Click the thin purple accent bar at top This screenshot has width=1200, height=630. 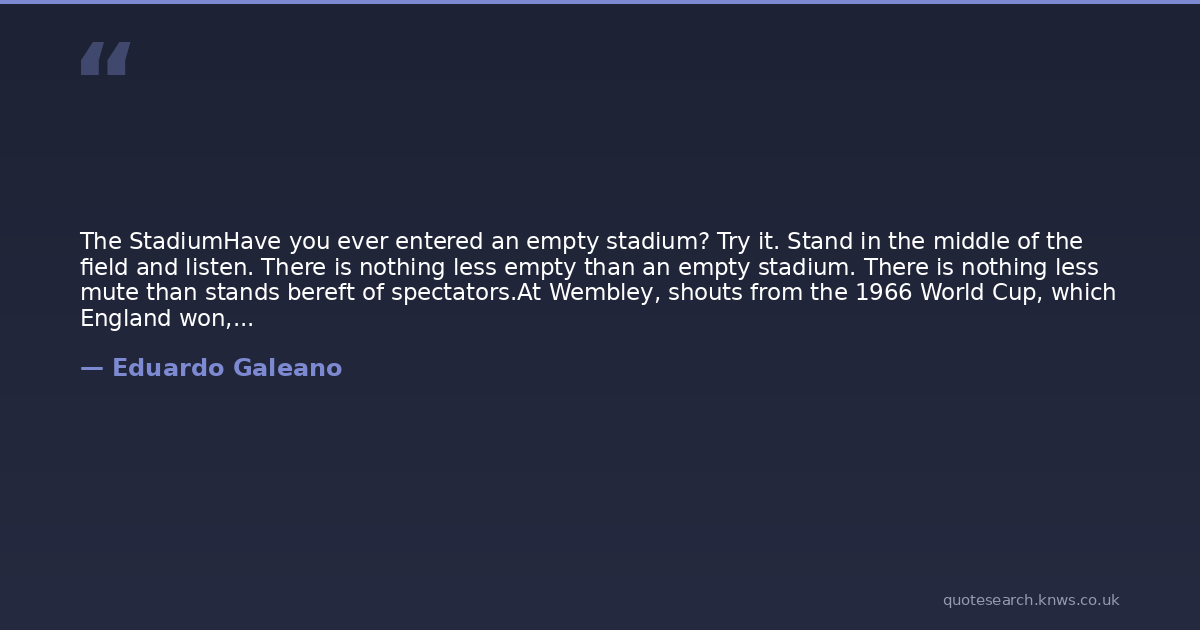click(600, 2)
